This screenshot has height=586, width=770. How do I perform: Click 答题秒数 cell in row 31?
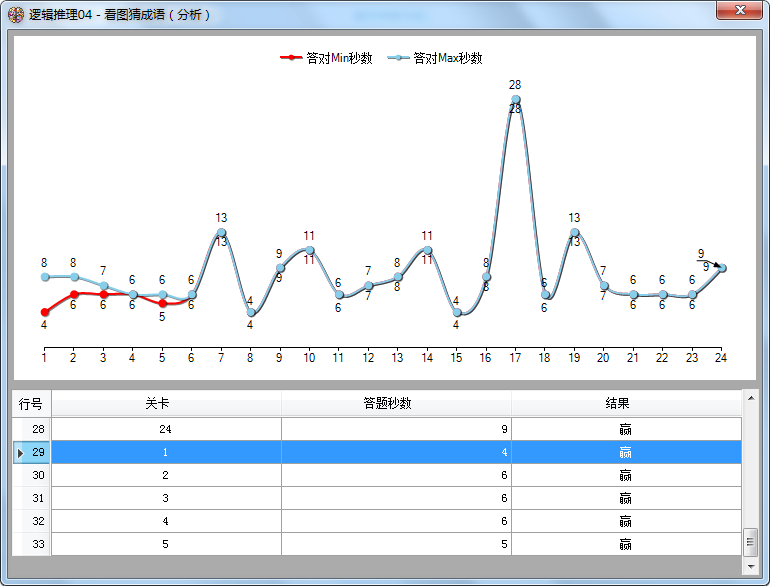[396, 498]
